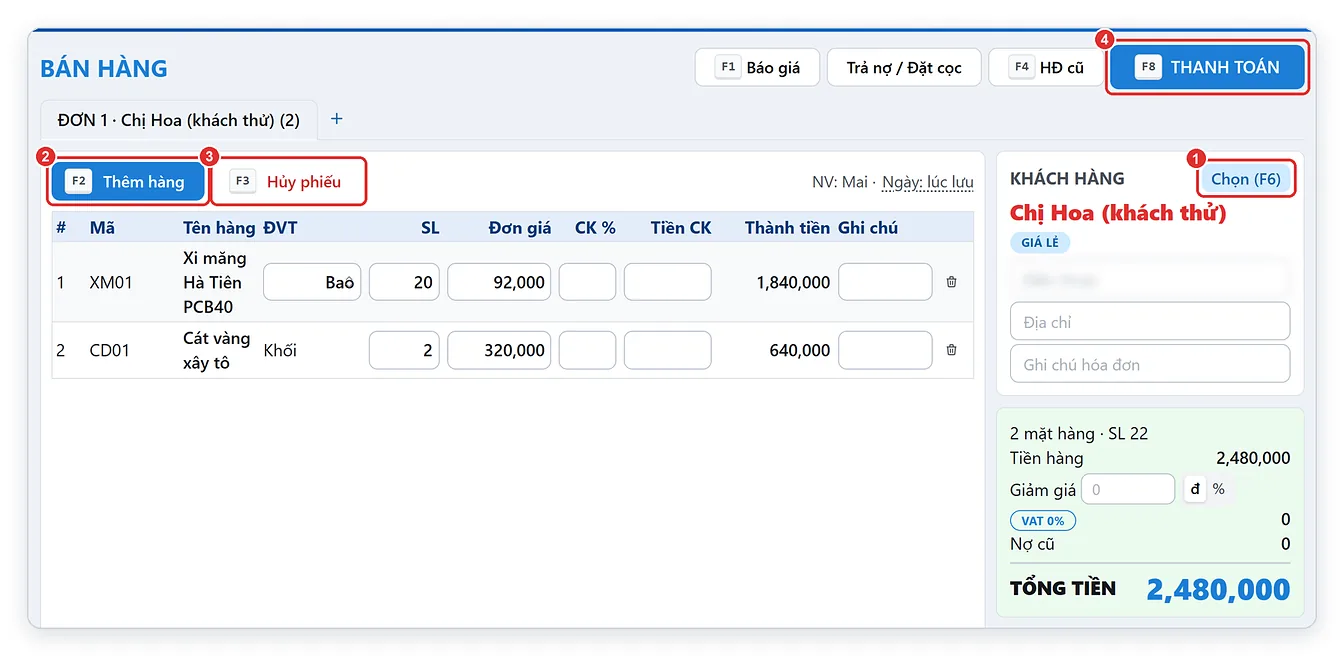Viewport: 1344px width, 656px height.
Task: Click the Ghi chú note field for CD01
Action: pyautogui.click(x=885, y=350)
